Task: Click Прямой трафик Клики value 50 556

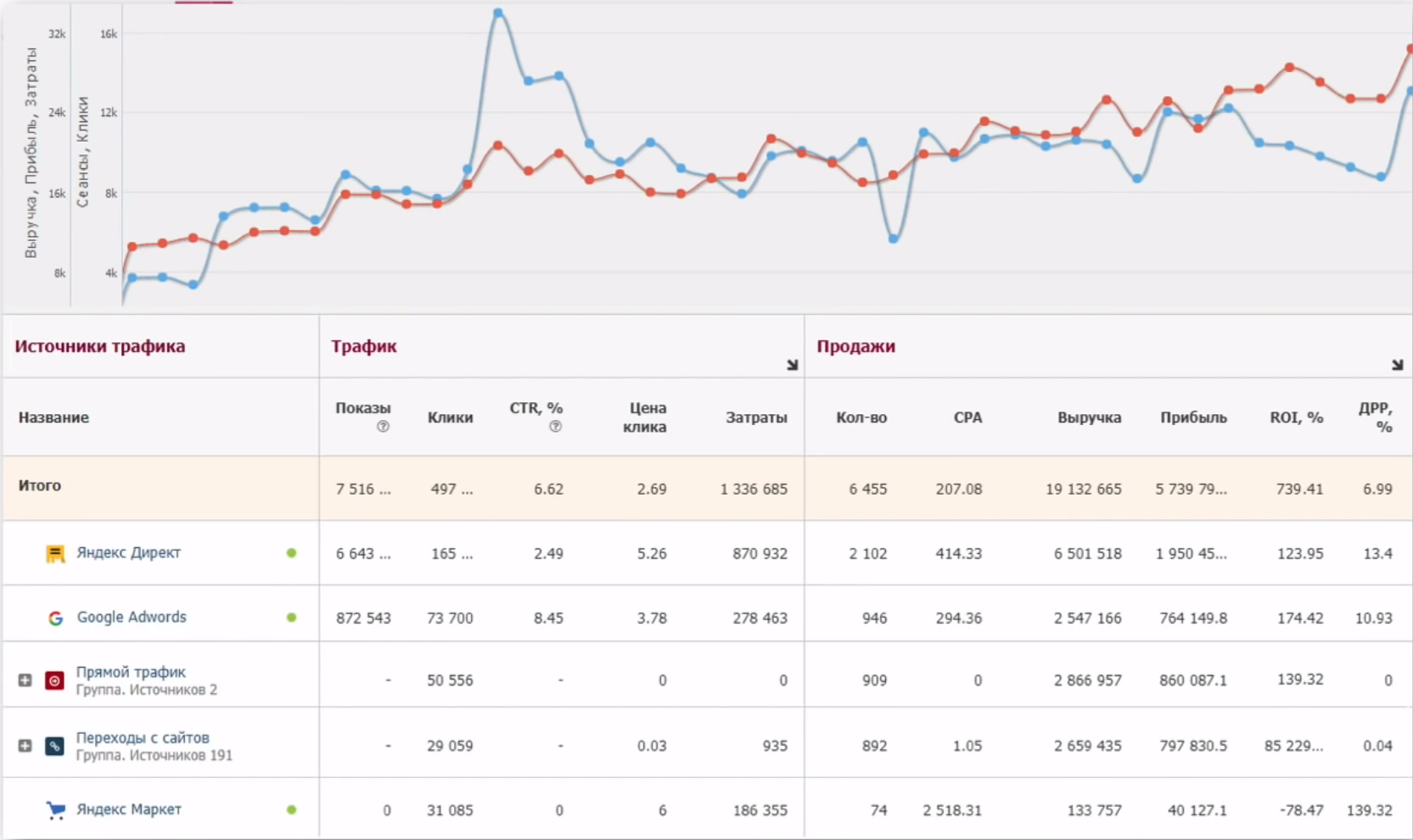Action: point(450,680)
